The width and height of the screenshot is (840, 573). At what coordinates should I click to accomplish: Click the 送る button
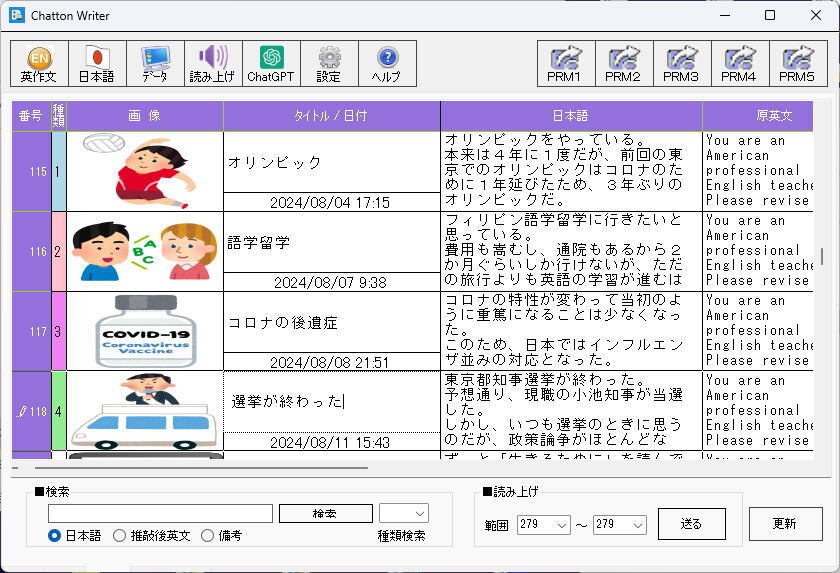(x=691, y=523)
